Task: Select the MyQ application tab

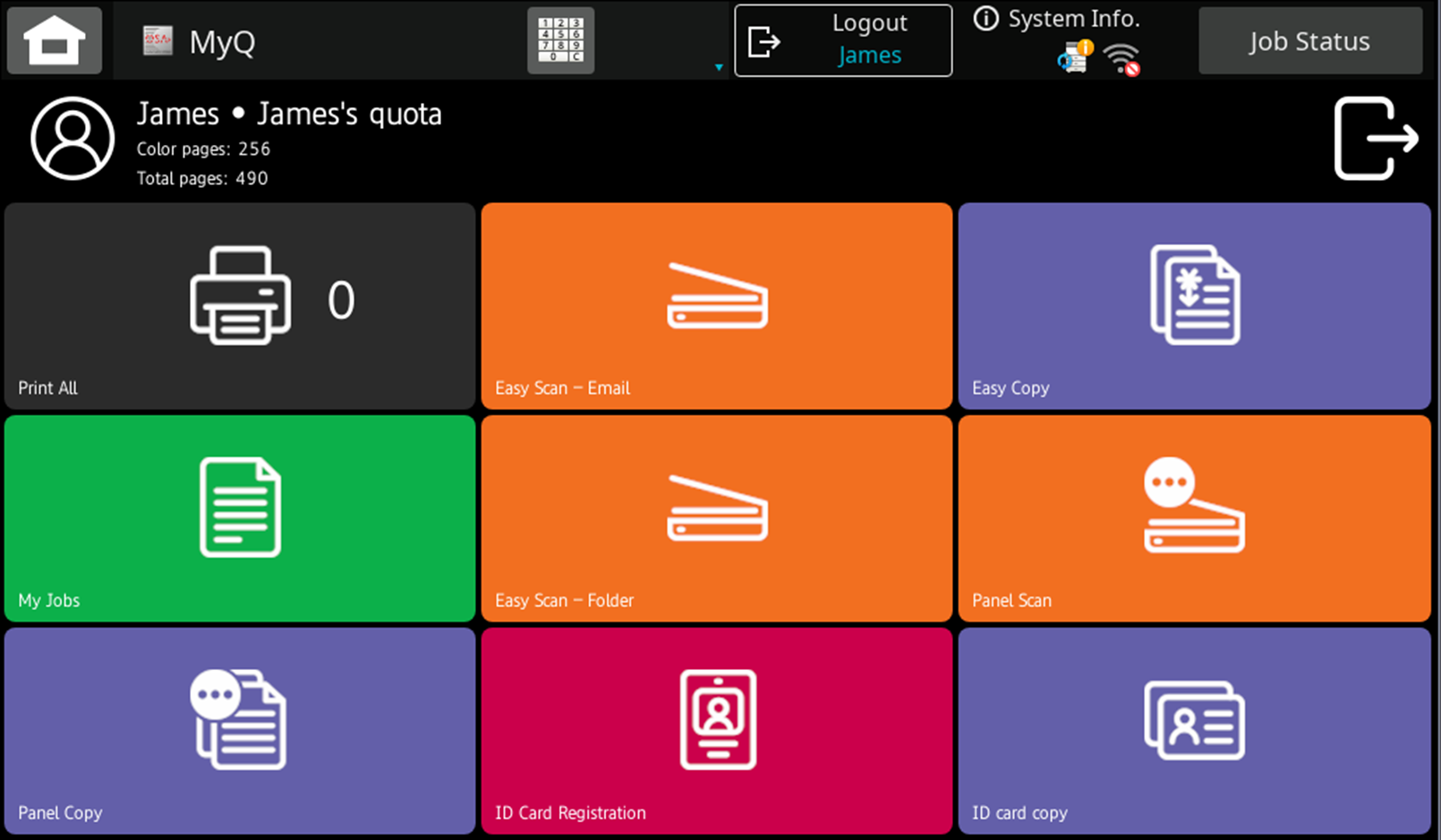Action: [200, 41]
